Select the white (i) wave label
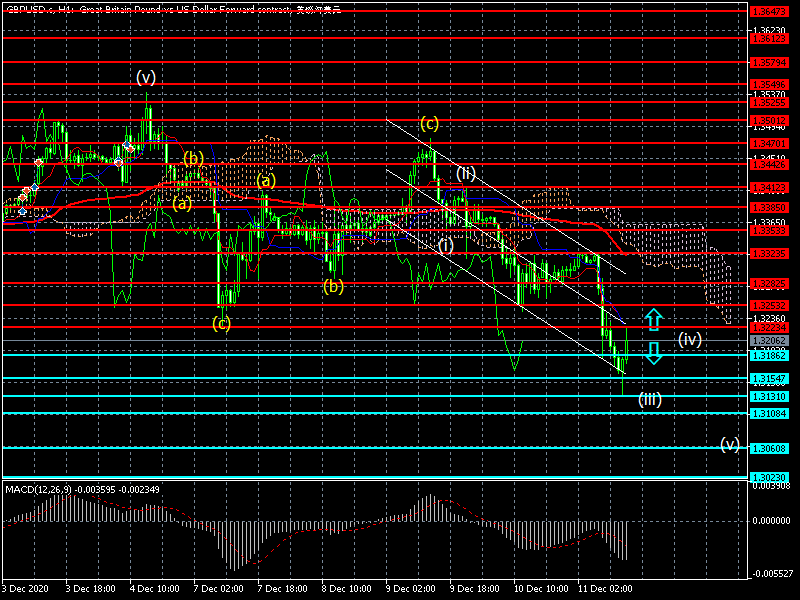Viewport: 800px width, 600px height. tap(446, 245)
